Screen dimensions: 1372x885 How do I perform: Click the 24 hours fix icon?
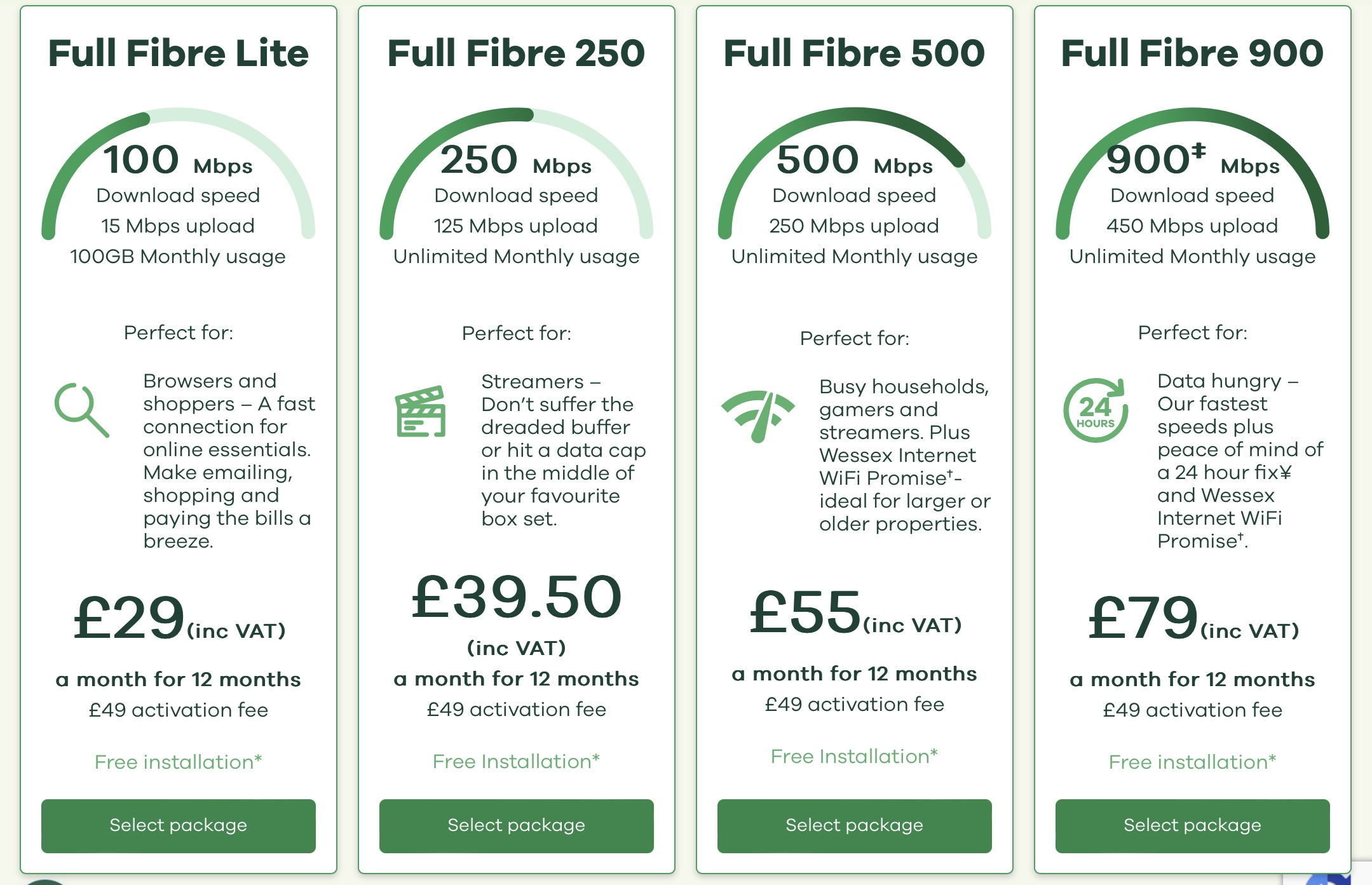click(1096, 410)
